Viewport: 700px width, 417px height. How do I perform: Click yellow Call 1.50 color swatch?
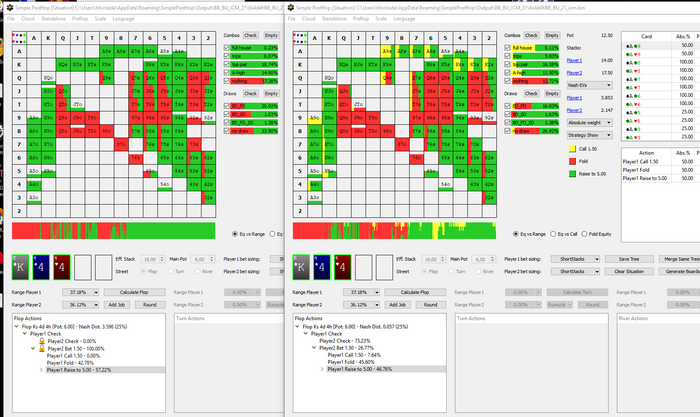pos(572,149)
